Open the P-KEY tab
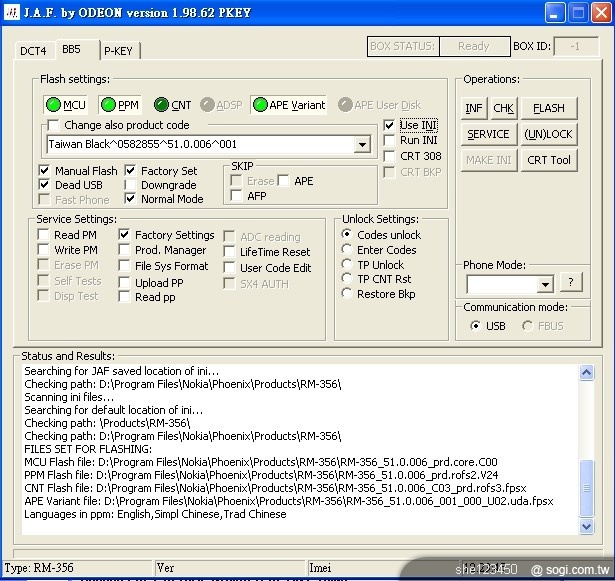 pos(118,51)
